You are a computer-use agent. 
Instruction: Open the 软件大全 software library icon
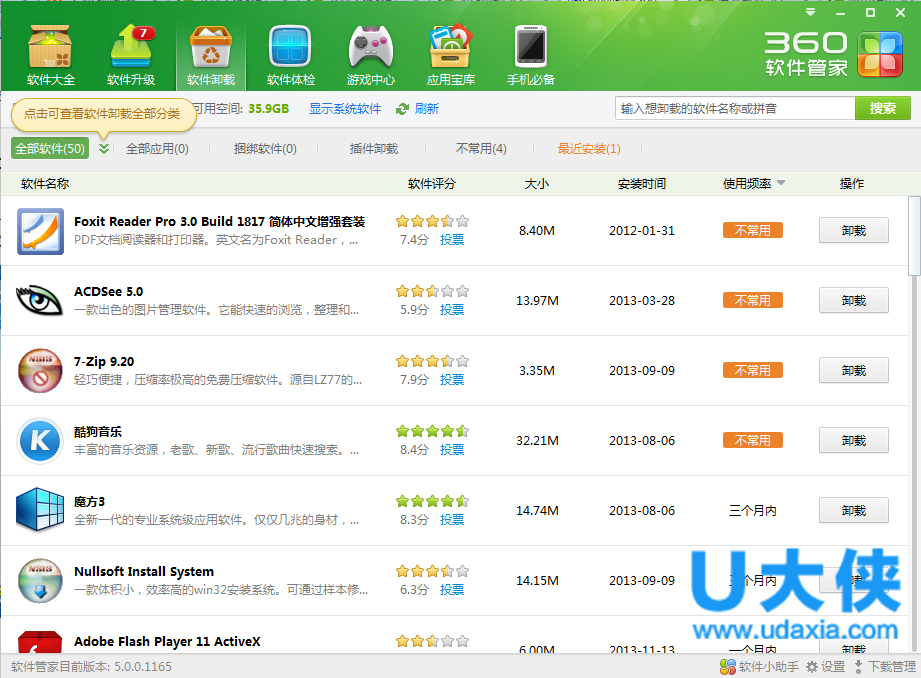[x=50, y=53]
